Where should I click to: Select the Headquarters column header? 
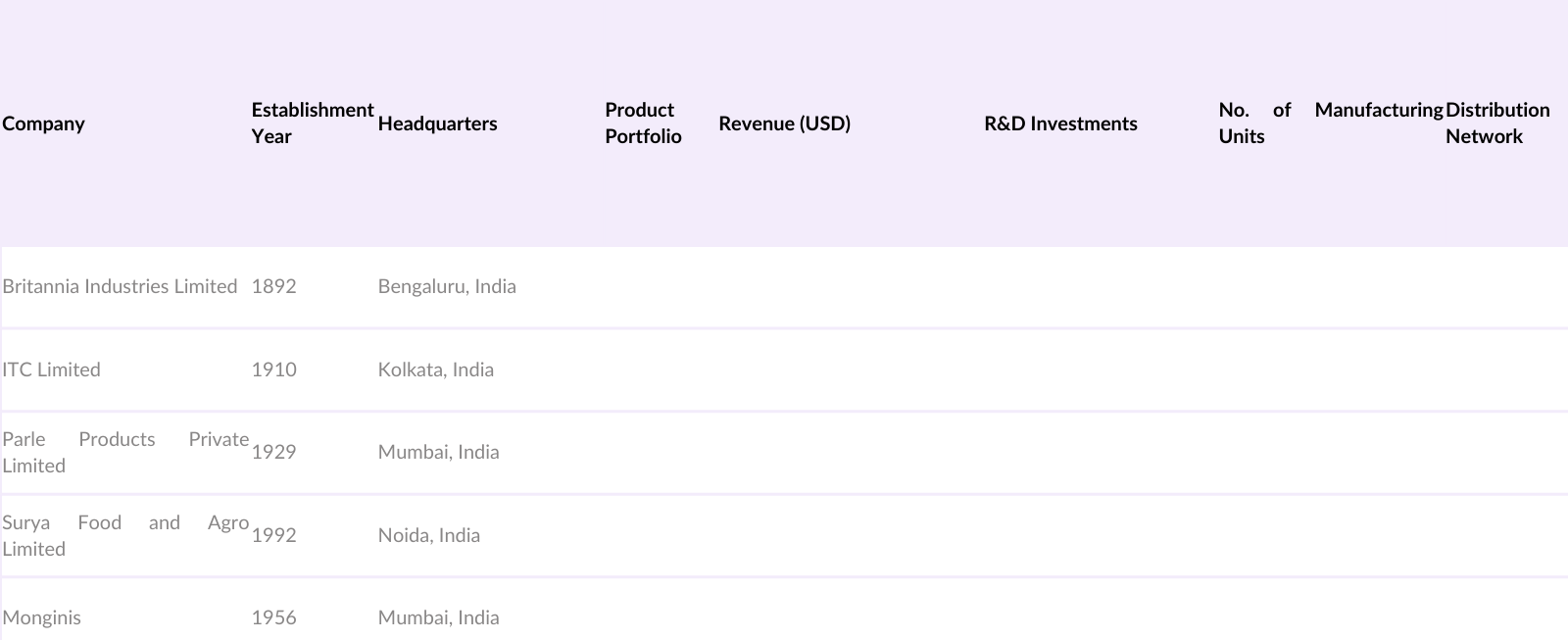[437, 123]
